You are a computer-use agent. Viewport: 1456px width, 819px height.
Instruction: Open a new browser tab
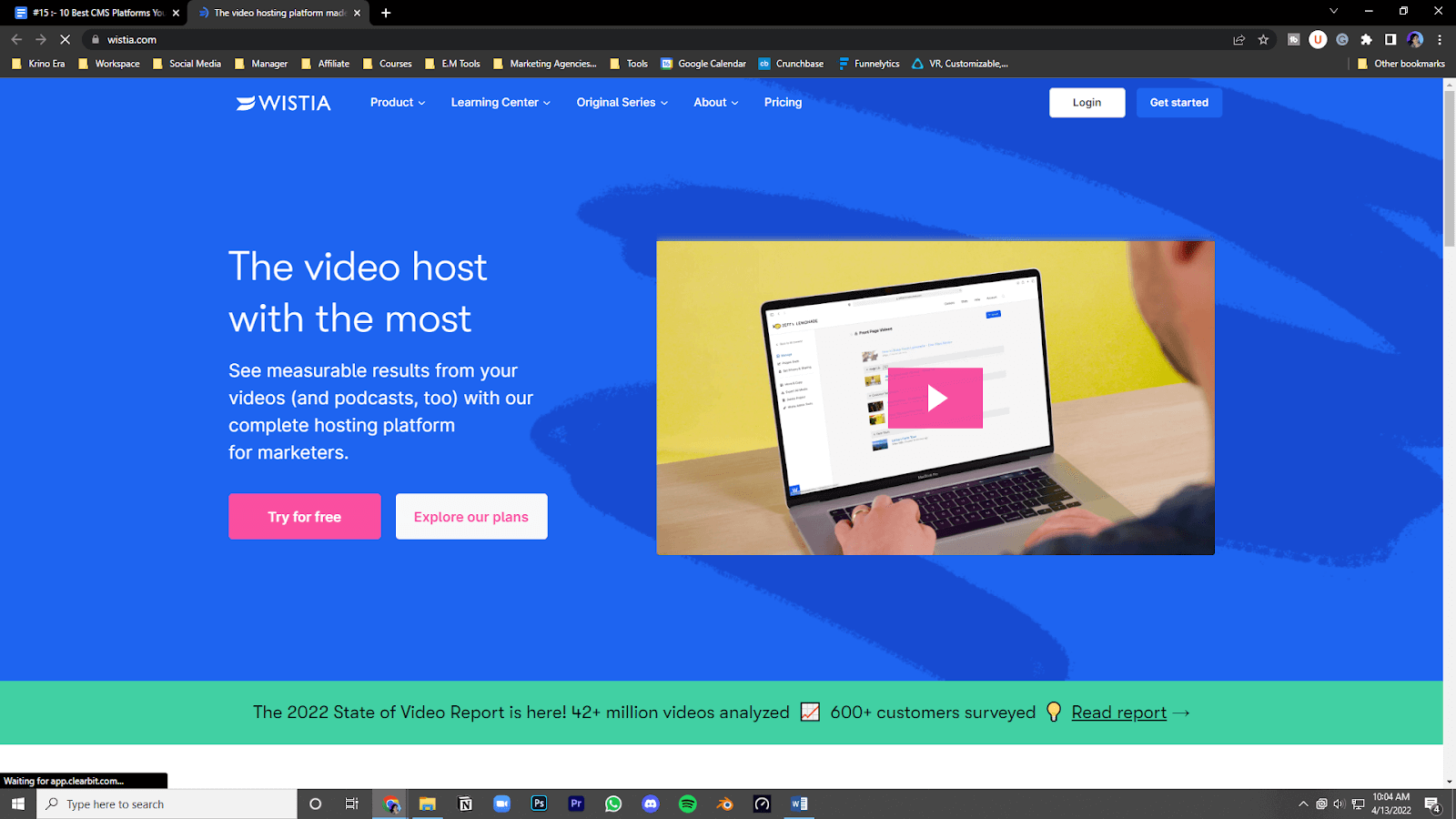(x=386, y=13)
